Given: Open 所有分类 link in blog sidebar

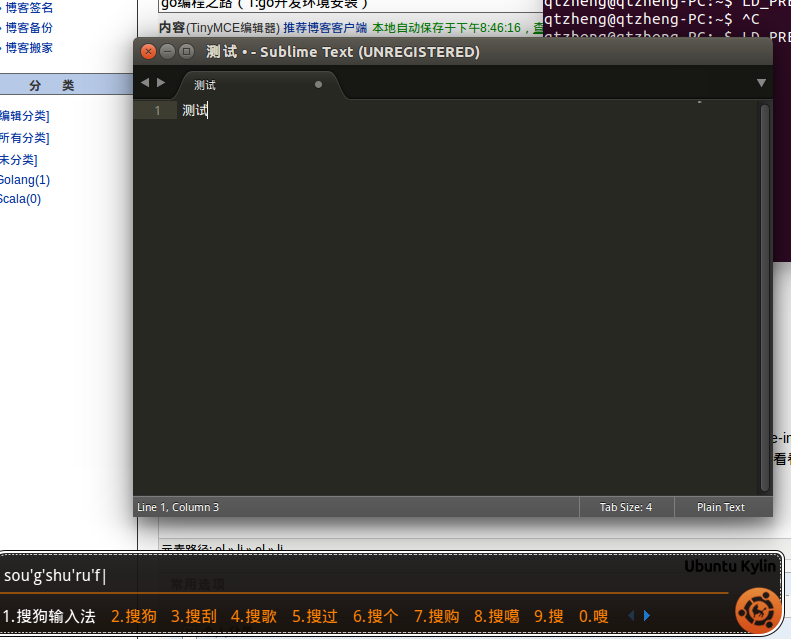Looking at the screenshot, I should (x=24, y=138).
